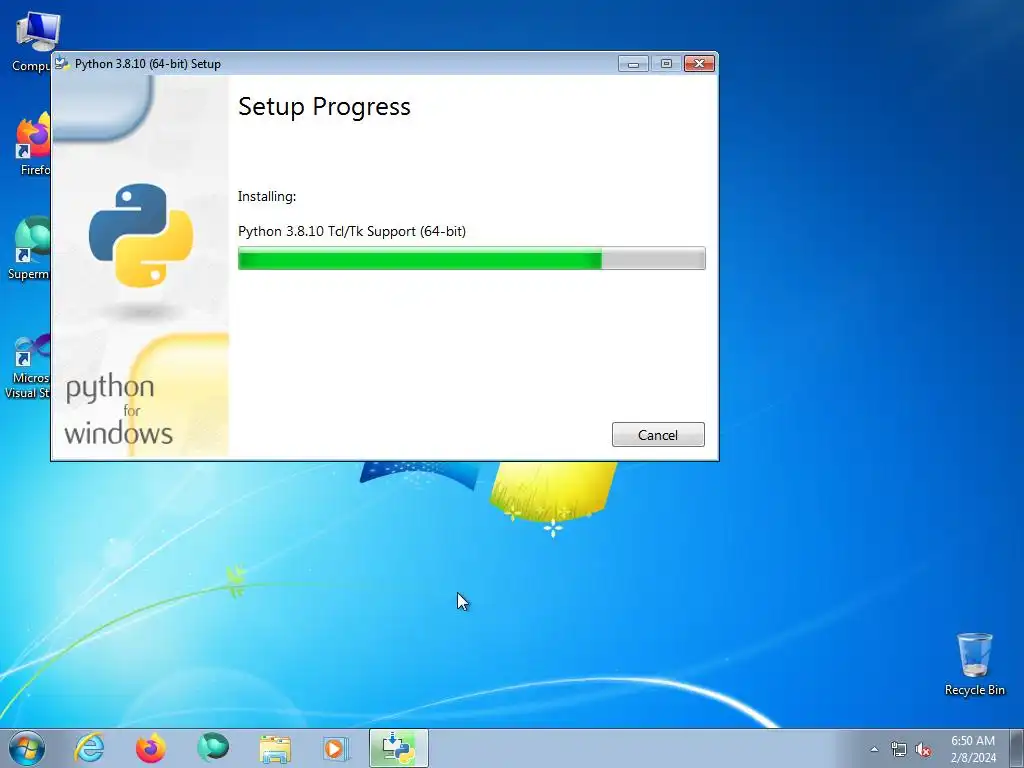This screenshot has height=768, width=1024.
Task: Click the Python logo in installer
Action: [141, 235]
